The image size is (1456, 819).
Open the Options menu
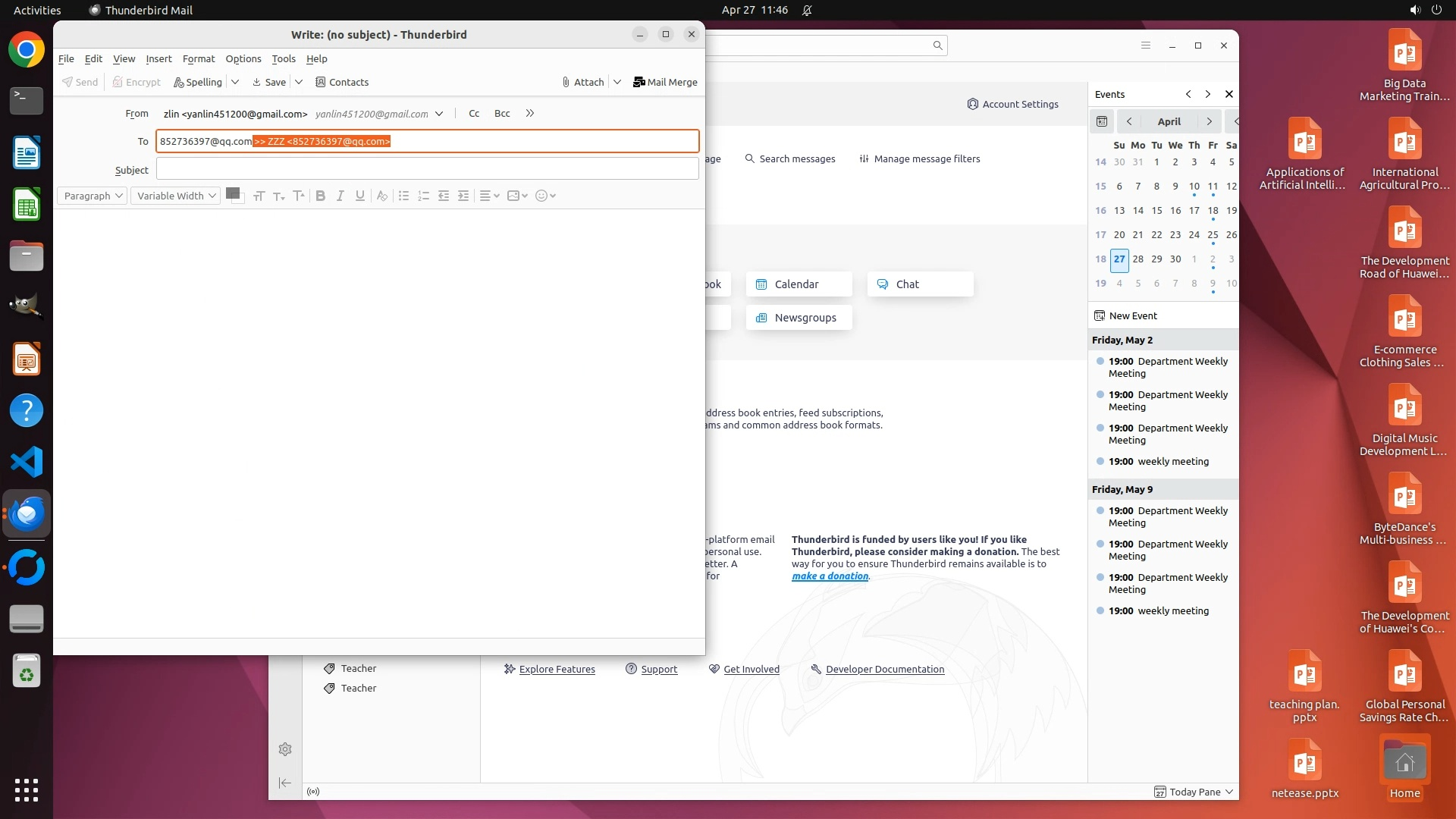point(243,58)
